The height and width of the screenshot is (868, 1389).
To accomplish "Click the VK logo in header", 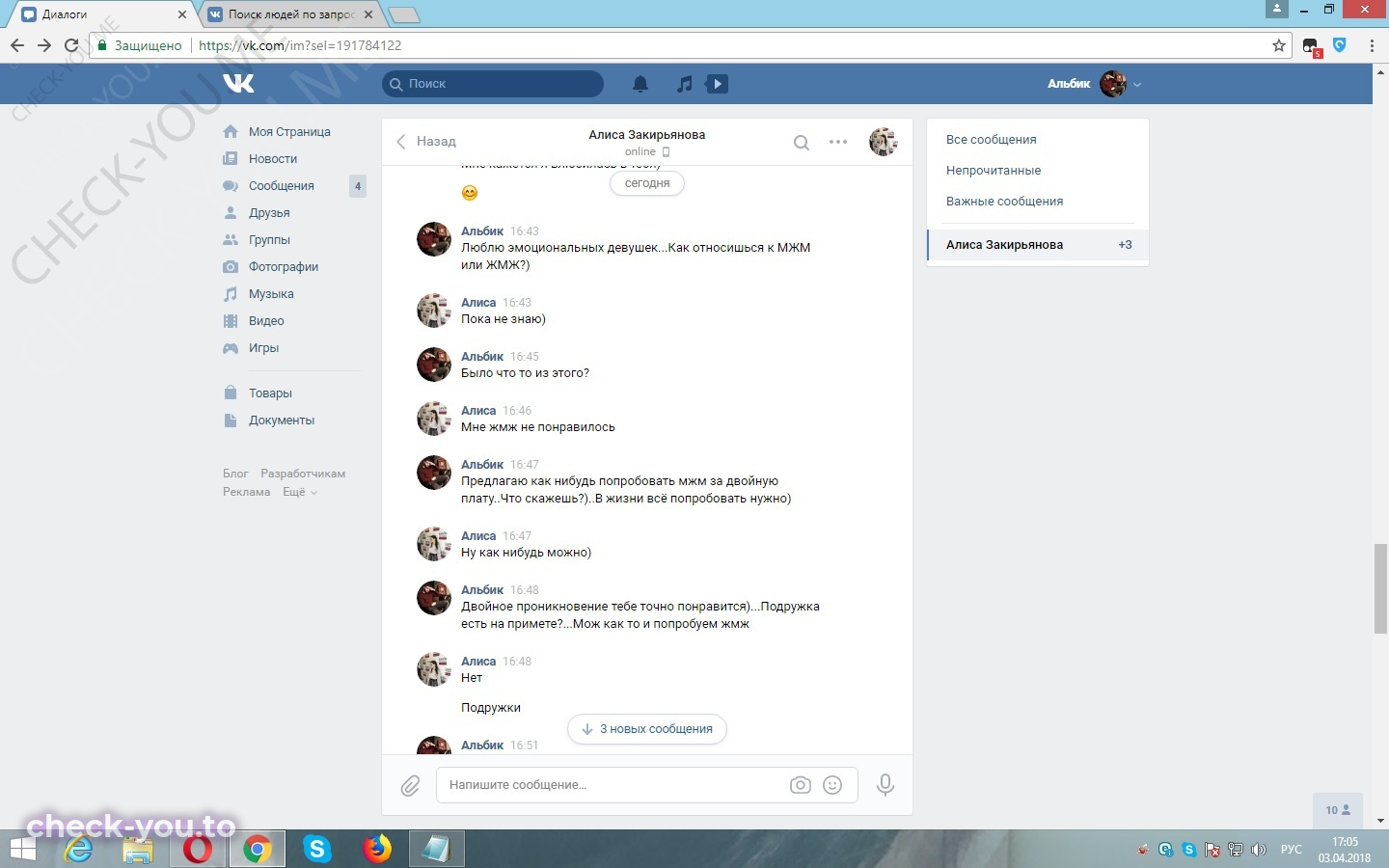I will (238, 84).
